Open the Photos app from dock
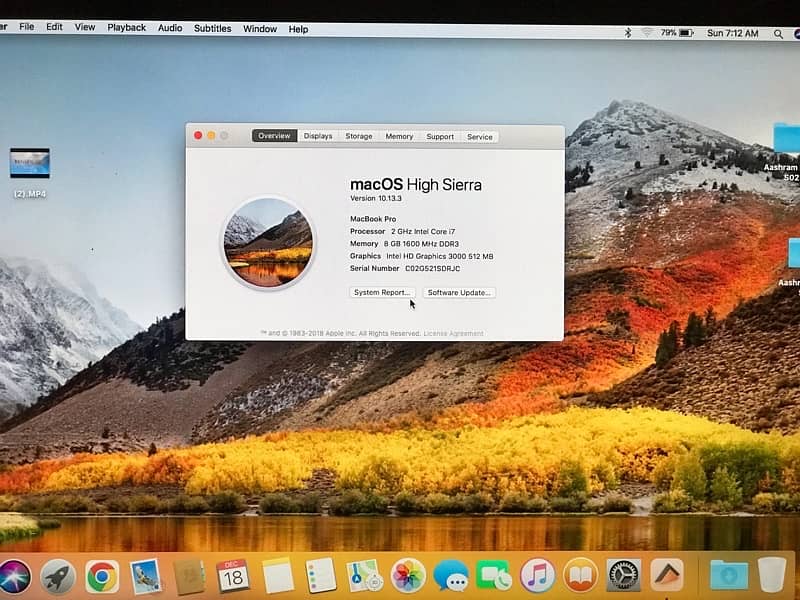This screenshot has height=600, width=800. [x=408, y=575]
